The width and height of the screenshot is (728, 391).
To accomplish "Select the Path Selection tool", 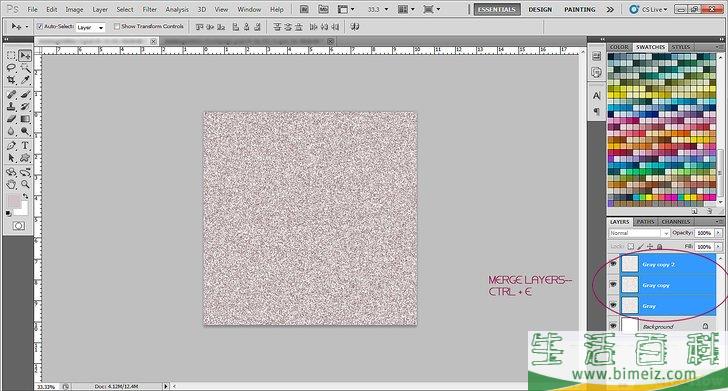I will [11, 158].
